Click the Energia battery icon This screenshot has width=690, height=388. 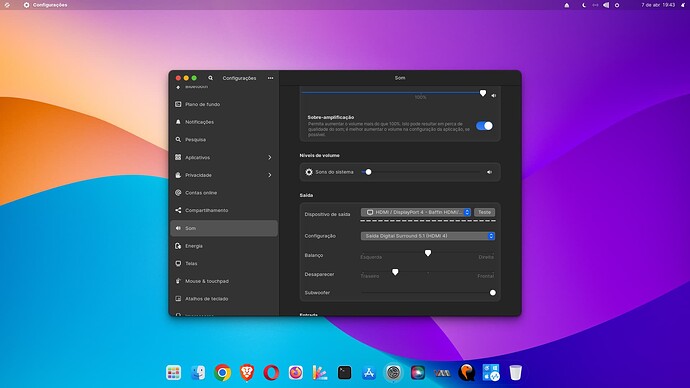[x=178, y=246]
